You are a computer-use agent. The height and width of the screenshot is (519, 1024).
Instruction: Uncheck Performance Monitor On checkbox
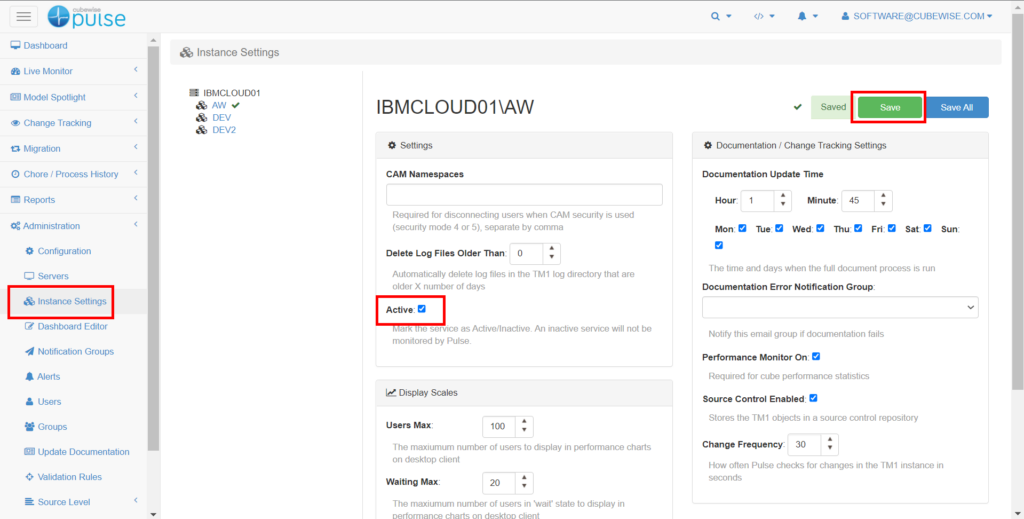[x=816, y=356]
